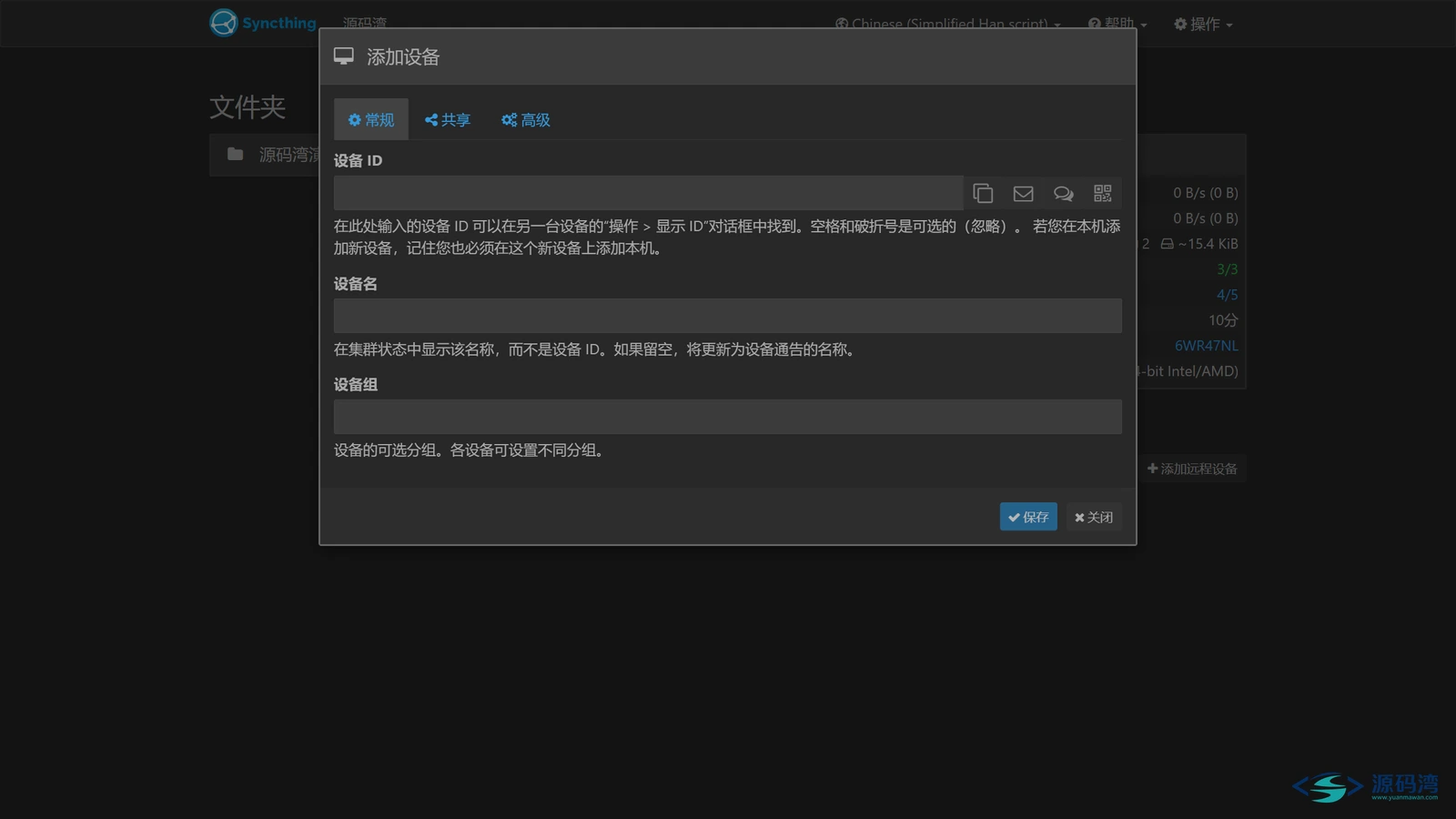Open the 帮助 help menu
The width and height of the screenshot is (1456, 819).
(x=1117, y=24)
